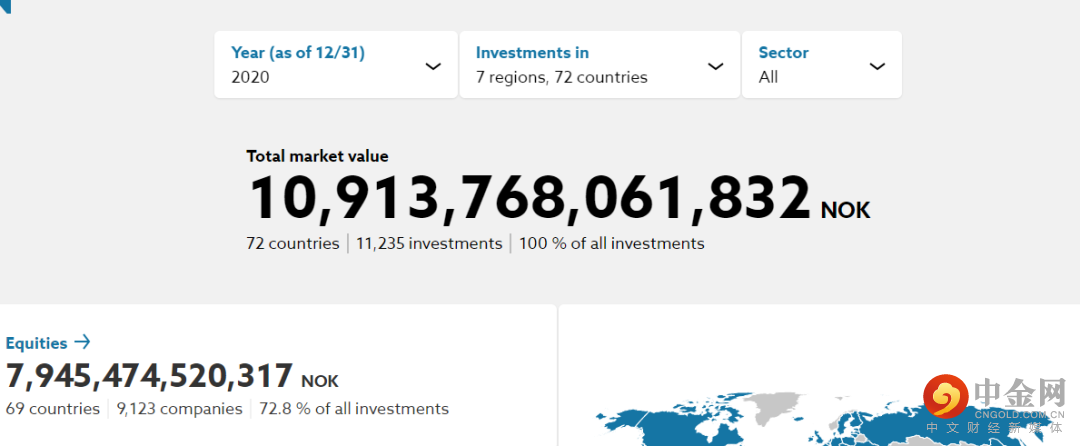
Task: Expand the Investments in selector
Action: coord(598,65)
